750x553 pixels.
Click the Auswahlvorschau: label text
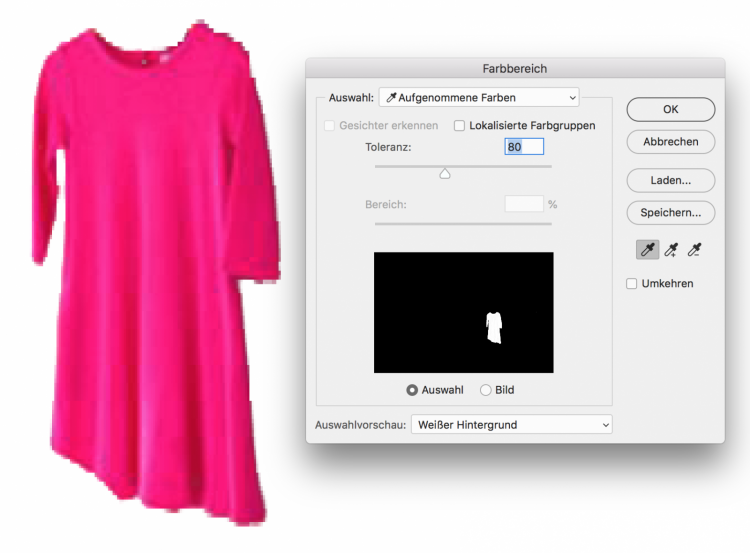[360, 425]
